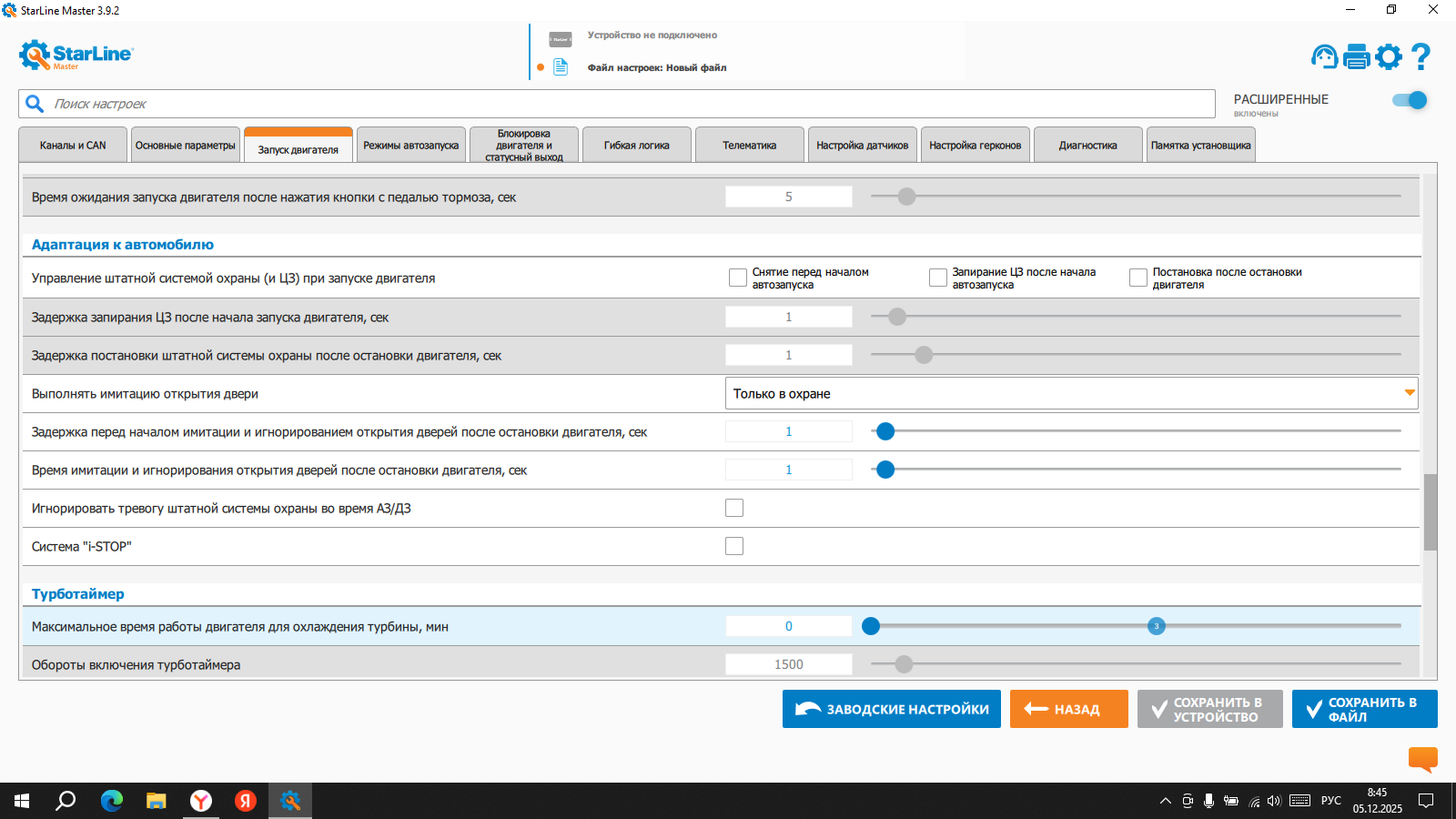
Task: Click the StarLine Master logo
Action: pos(76,55)
